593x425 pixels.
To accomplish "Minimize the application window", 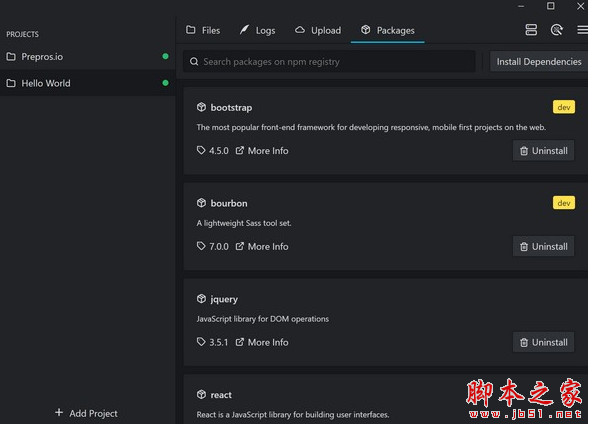I will coord(521,6).
